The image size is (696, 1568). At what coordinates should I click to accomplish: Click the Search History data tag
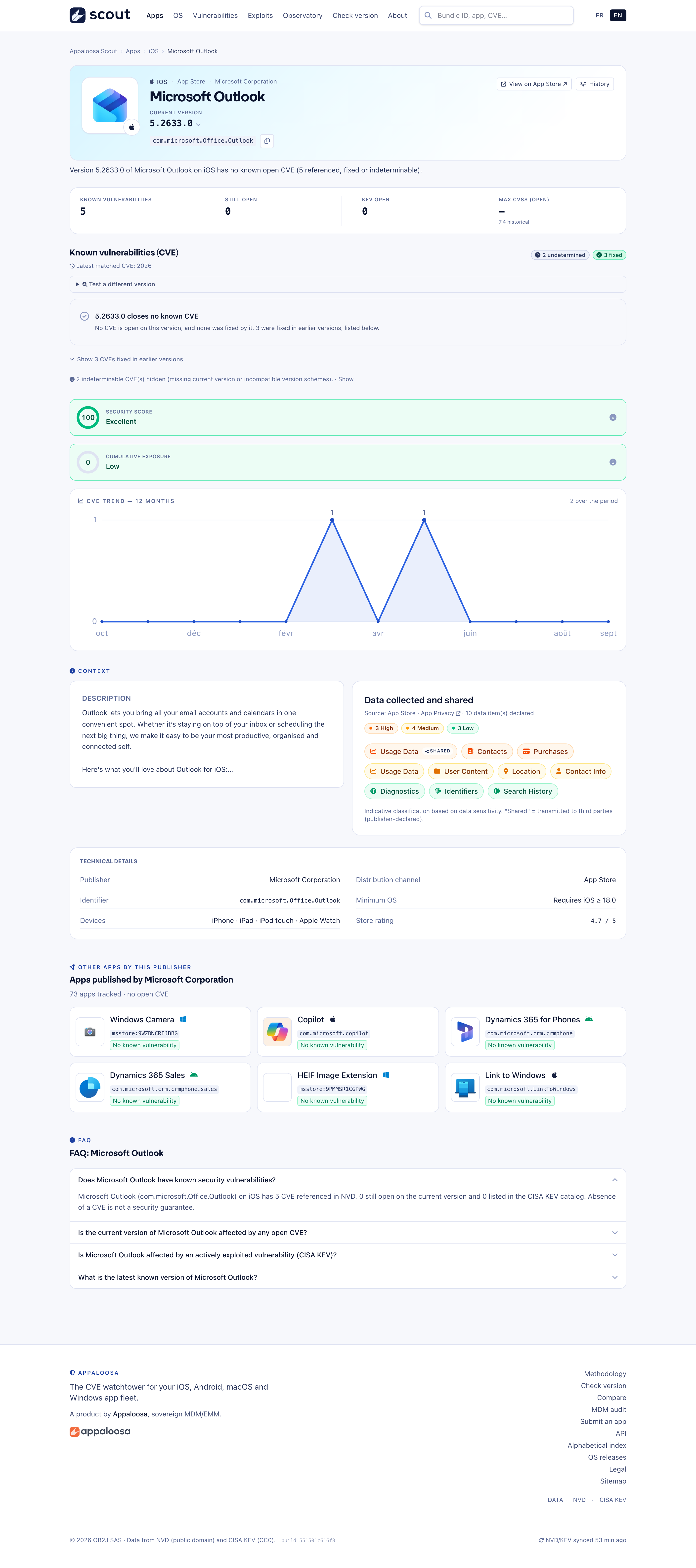coord(523,791)
